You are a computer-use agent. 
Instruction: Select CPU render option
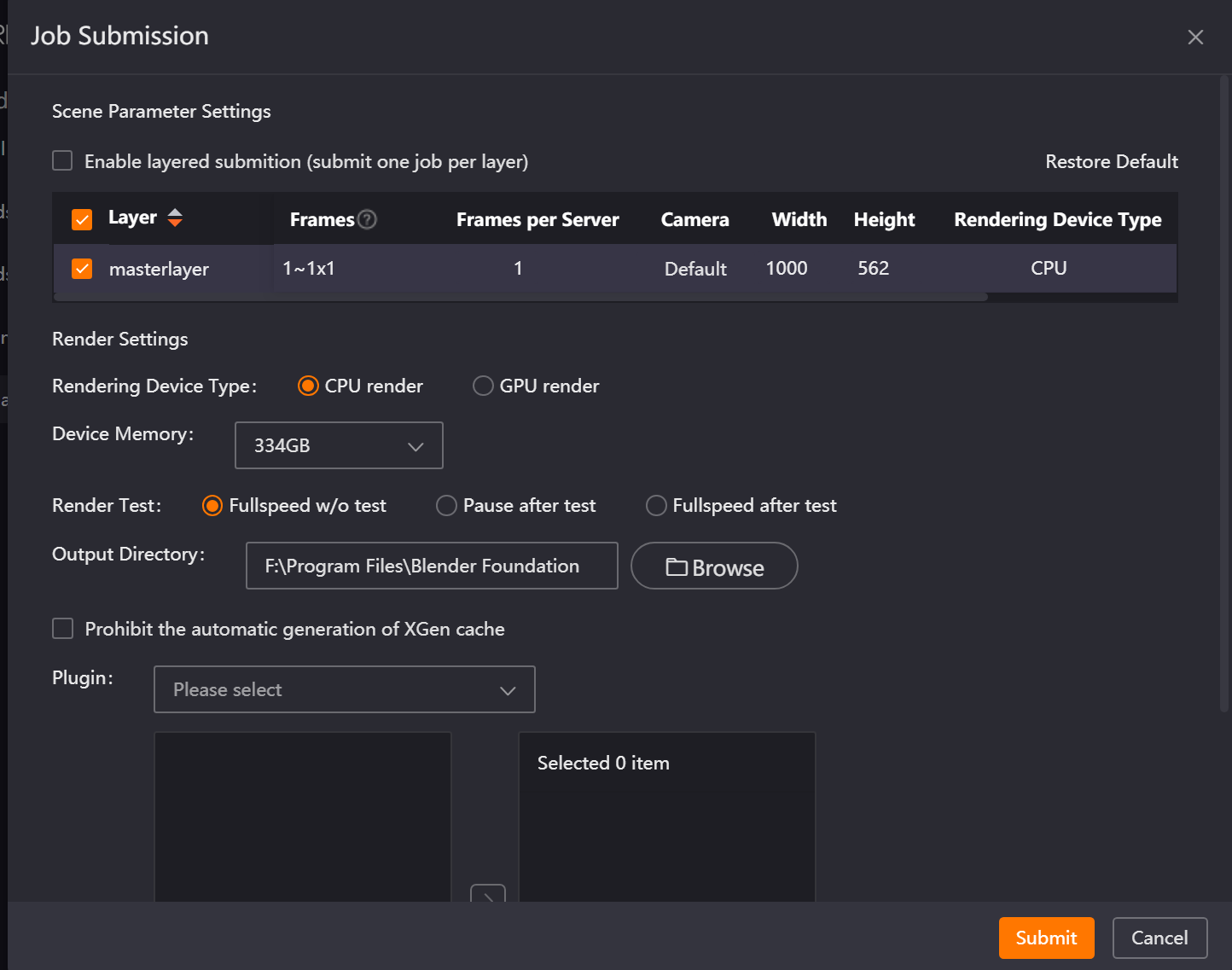[308, 386]
